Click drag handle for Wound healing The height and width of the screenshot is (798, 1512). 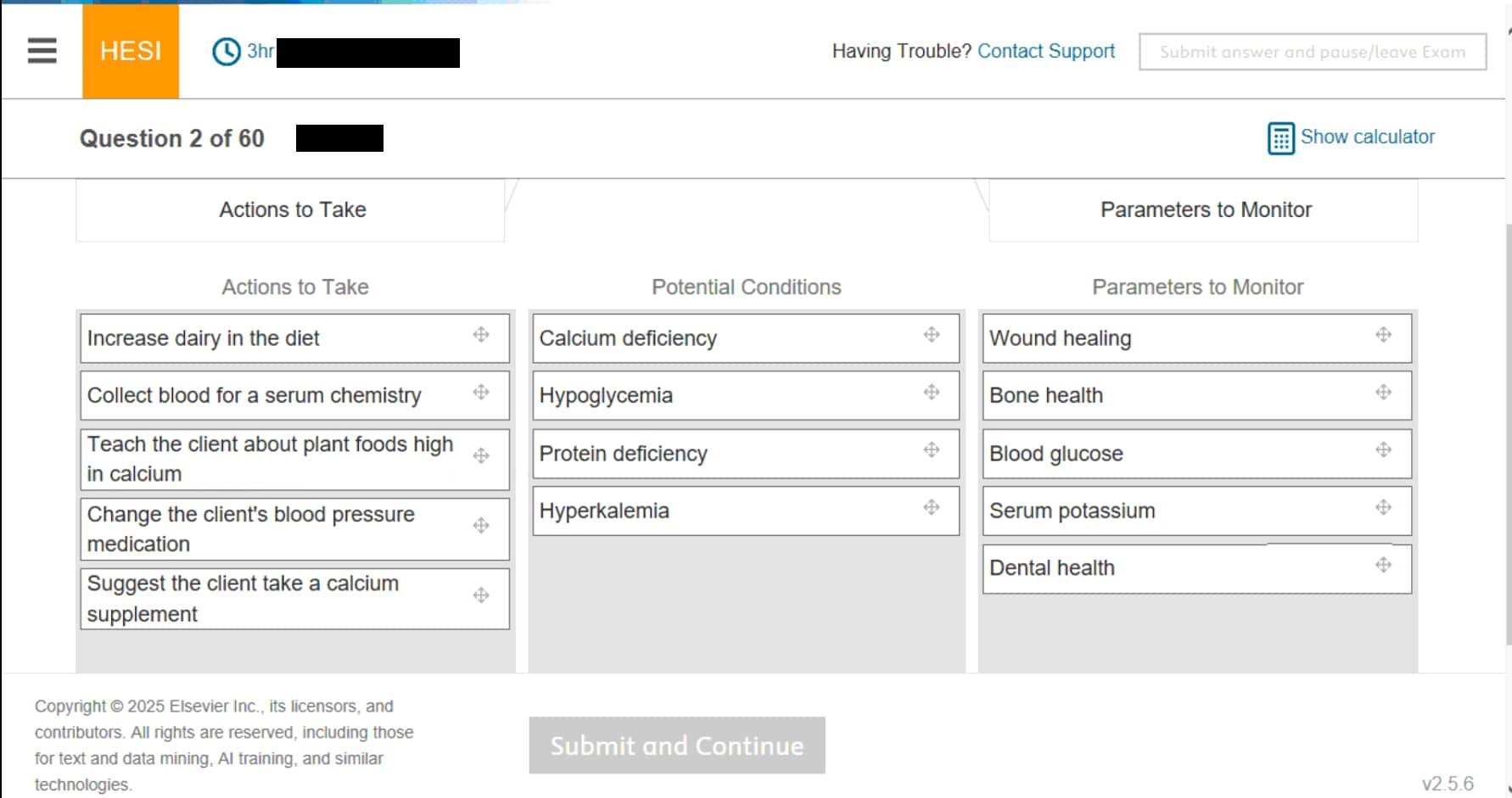pos(1383,335)
